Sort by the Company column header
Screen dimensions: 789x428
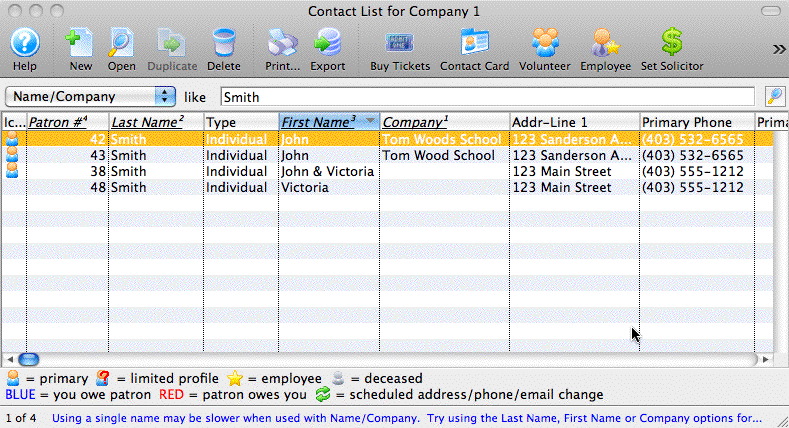click(445, 122)
